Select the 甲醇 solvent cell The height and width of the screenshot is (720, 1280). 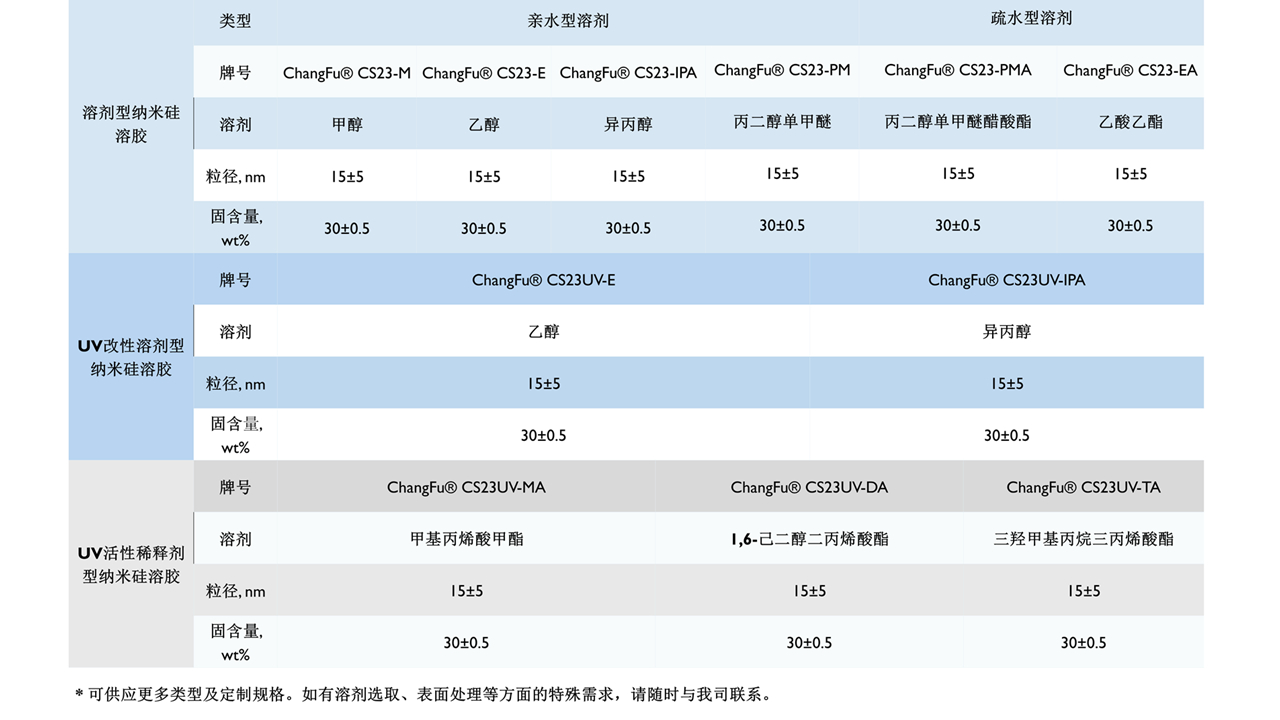point(346,125)
